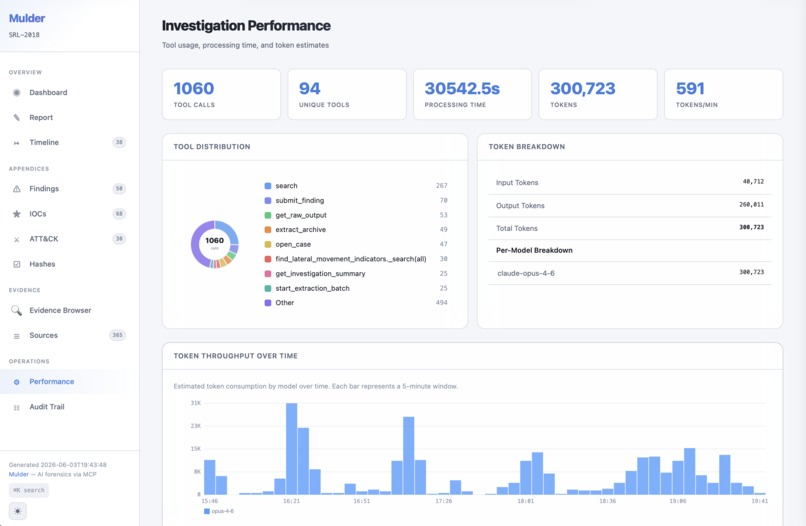Click the Findings warning triangle icon
Viewport: 806px width, 526px height.
[x=16, y=189]
